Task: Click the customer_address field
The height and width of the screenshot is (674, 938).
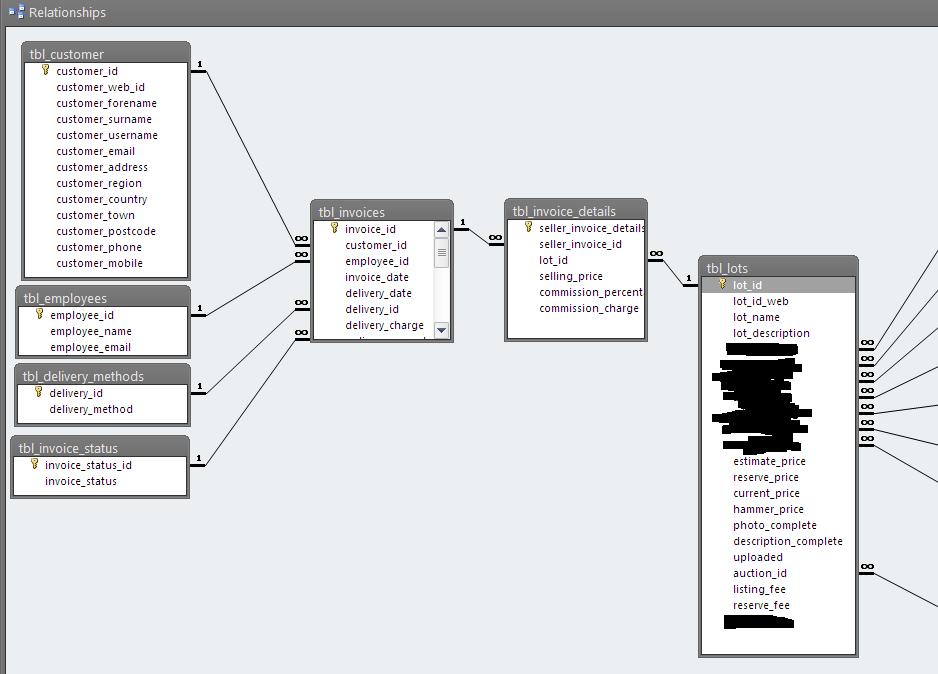Action: (102, 167)
